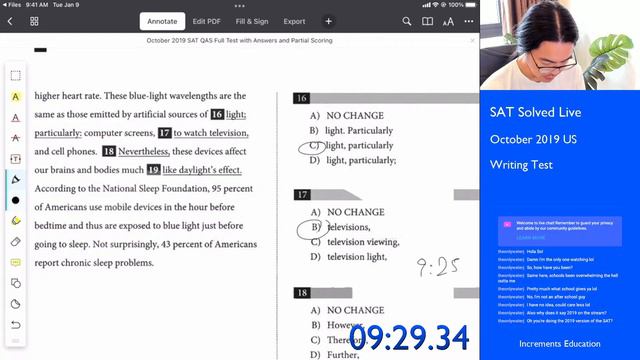This screenshot has width=640, height=360.
Task: Select the yellow highlighter marker tool
Action: (16, 221)
